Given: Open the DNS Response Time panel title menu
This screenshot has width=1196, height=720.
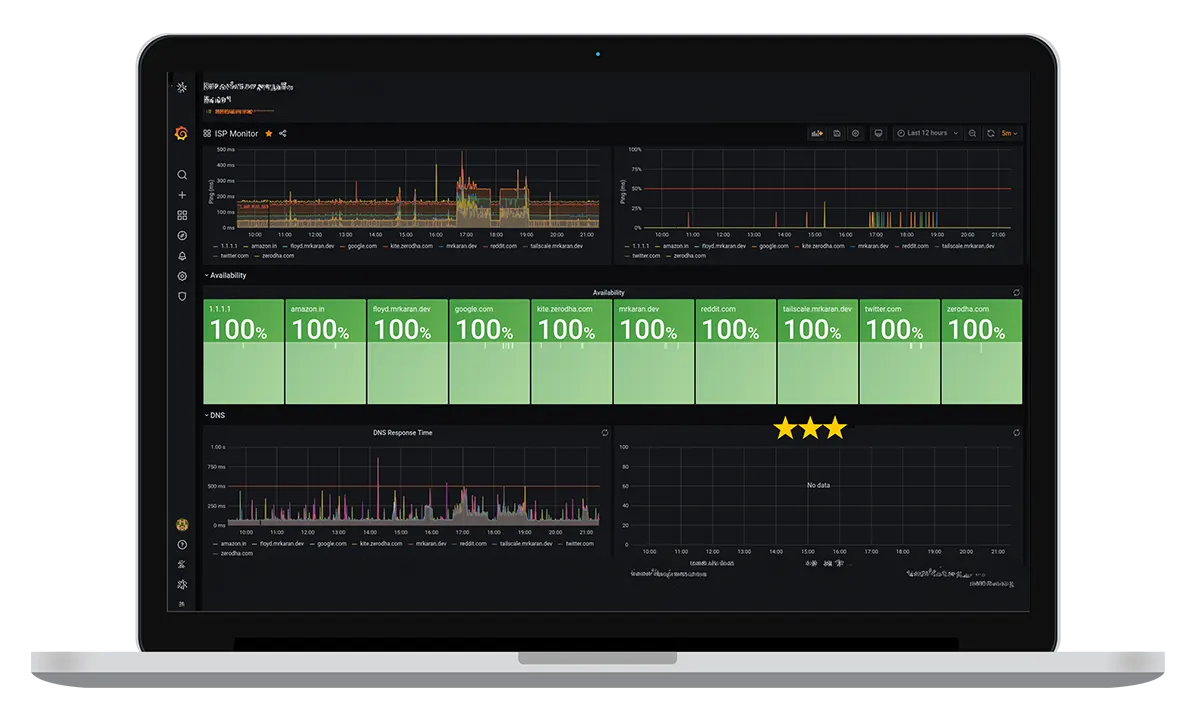Looking at the screenshot, I should [403, 433].
